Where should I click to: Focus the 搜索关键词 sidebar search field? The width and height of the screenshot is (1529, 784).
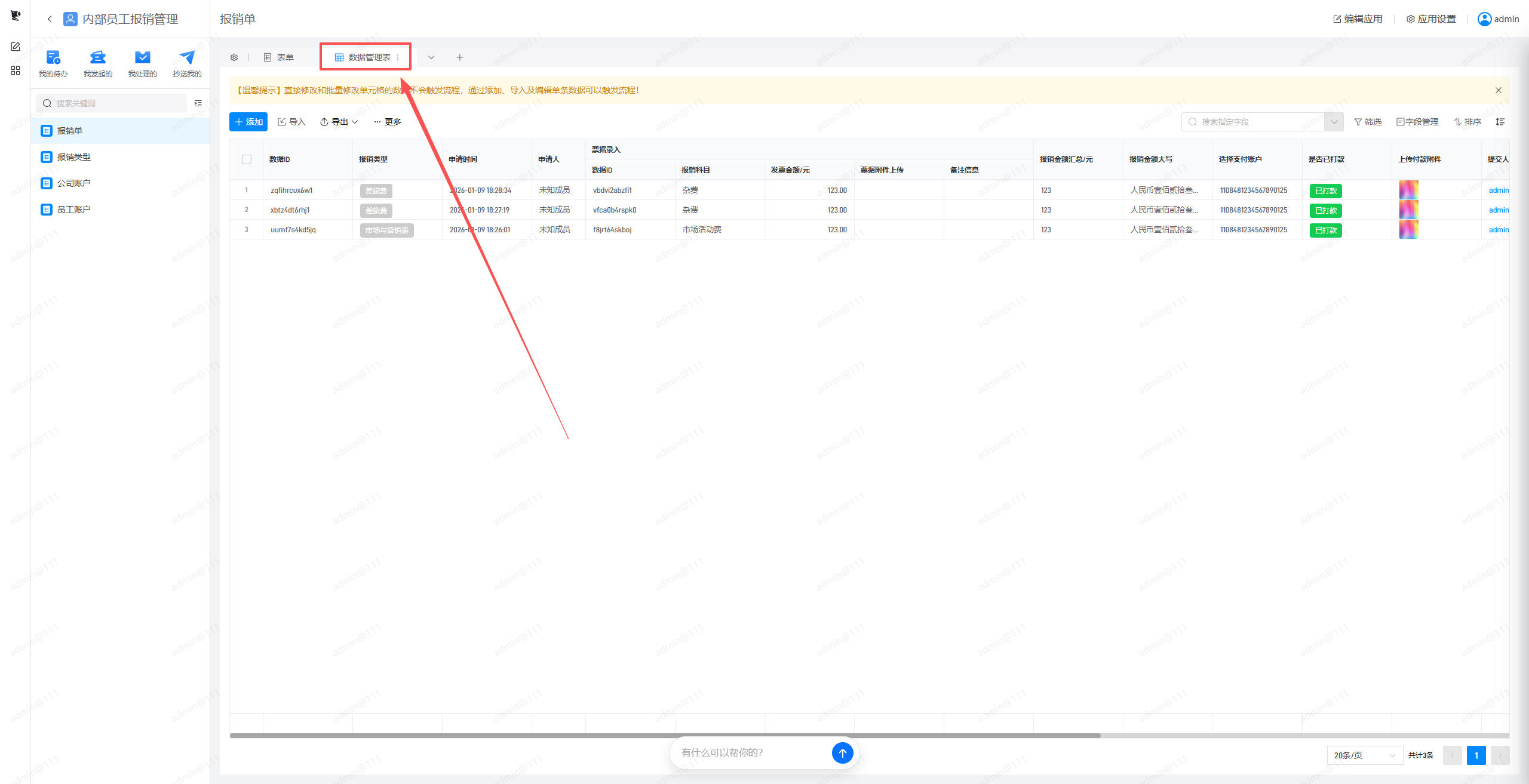pyautogui.click(x=112, y=103)
